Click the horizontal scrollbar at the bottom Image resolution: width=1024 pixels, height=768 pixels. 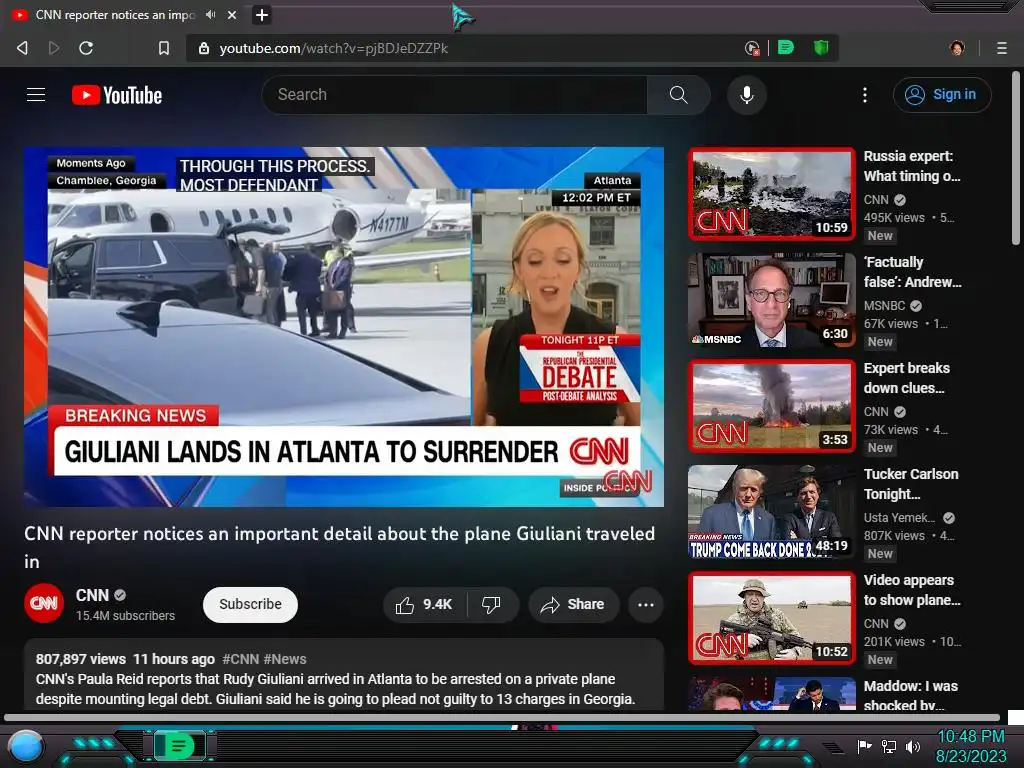(x=502, y=718)
